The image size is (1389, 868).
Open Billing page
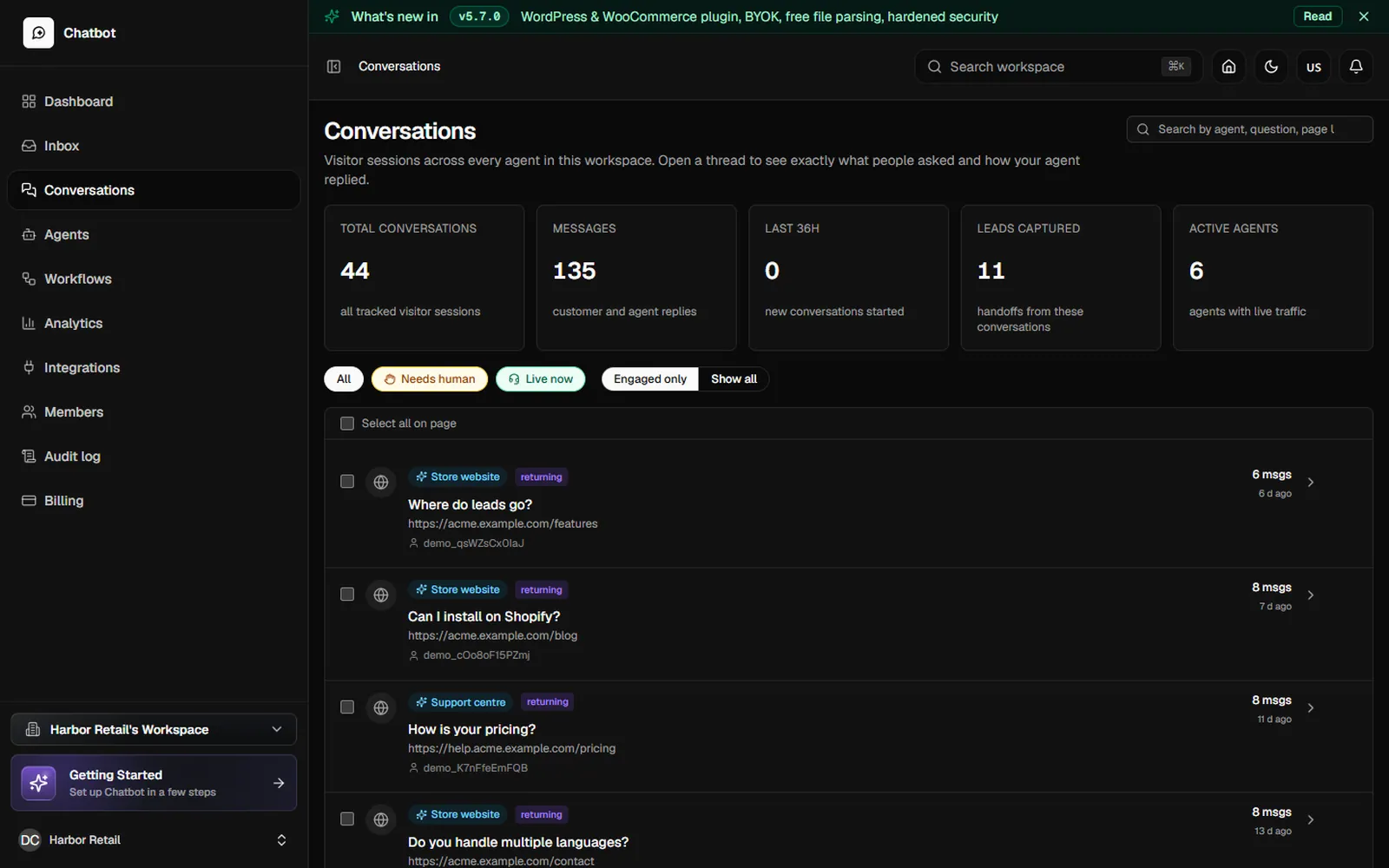tap(154, 500)
